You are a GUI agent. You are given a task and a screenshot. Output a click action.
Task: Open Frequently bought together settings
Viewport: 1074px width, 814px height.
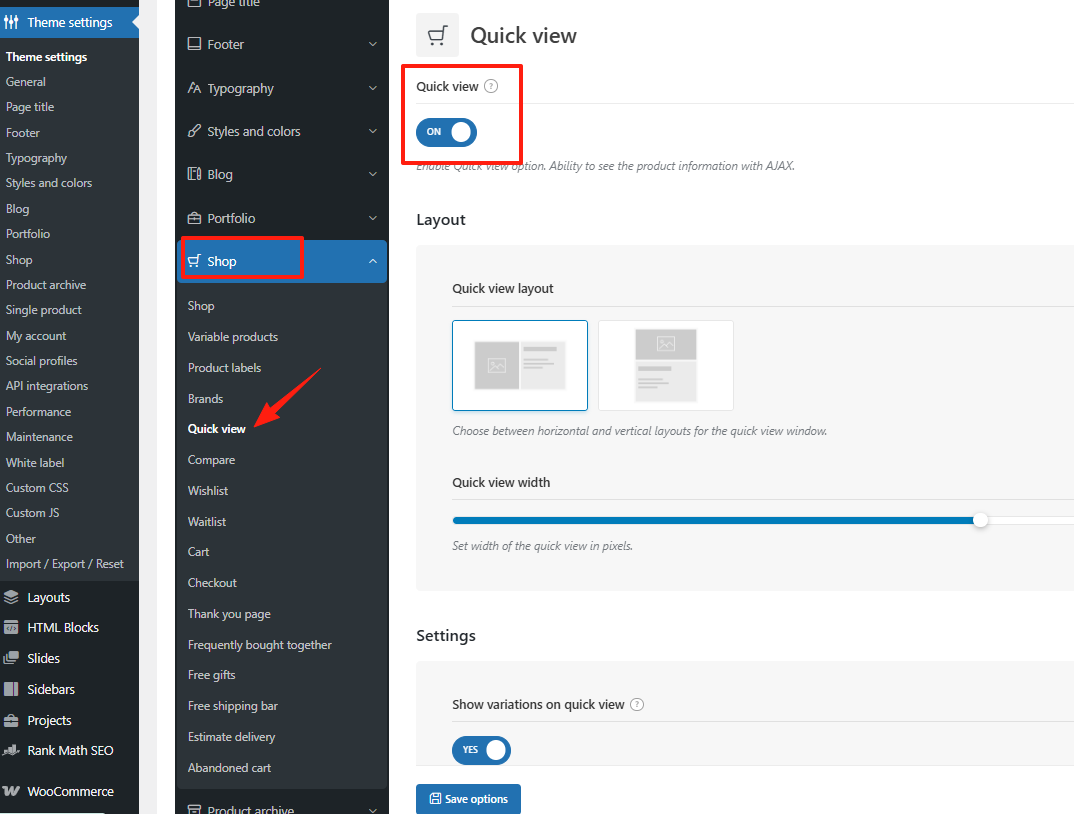point(260,645)
